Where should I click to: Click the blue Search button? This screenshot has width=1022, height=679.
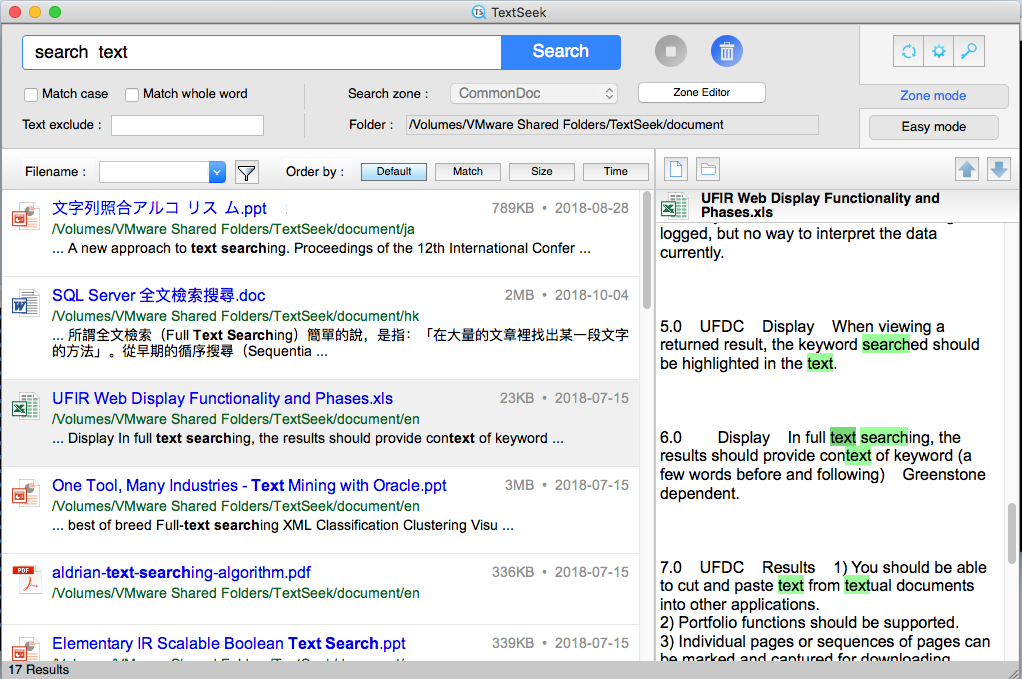(561, 51)
